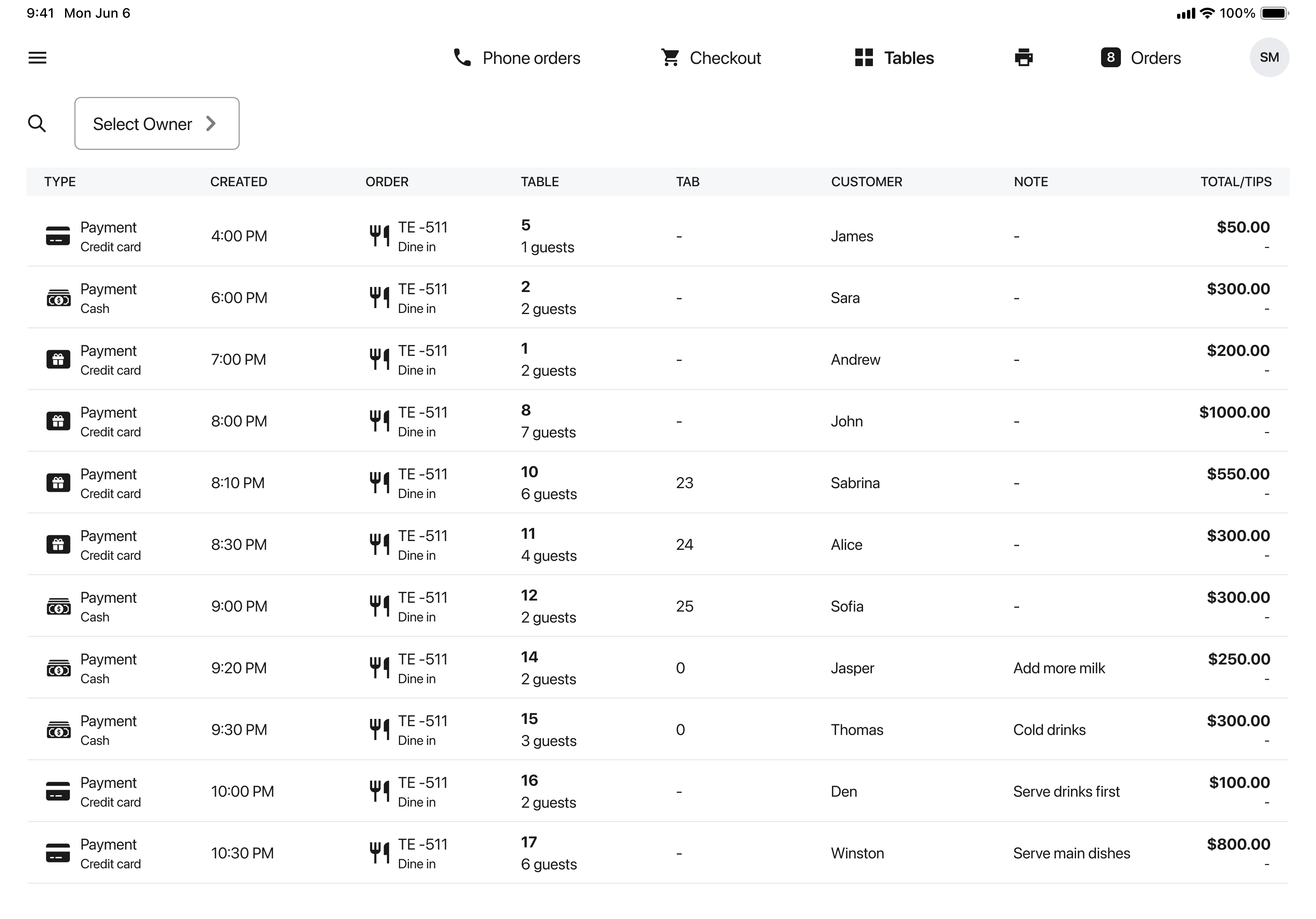This screenshot has height=919, width=1316.
Task: Sort by TOTAL/TIPS column header
Action: point(1236,181)
